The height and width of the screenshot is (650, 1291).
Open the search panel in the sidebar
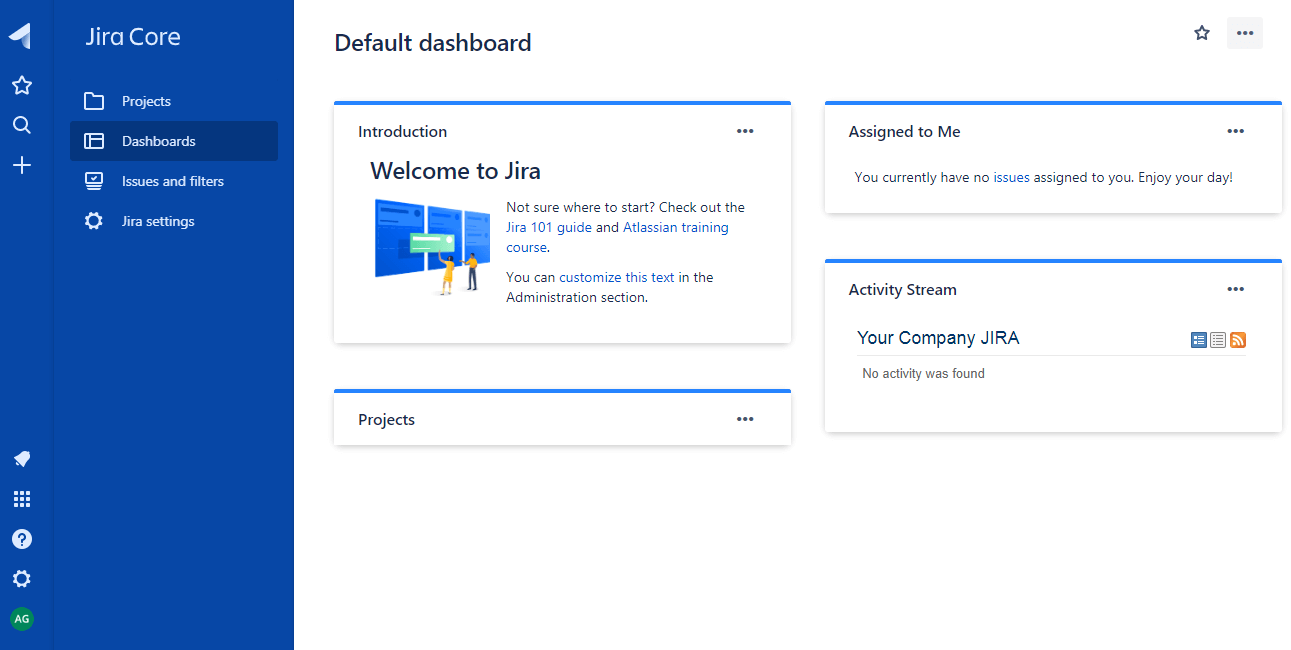(21, 125)
